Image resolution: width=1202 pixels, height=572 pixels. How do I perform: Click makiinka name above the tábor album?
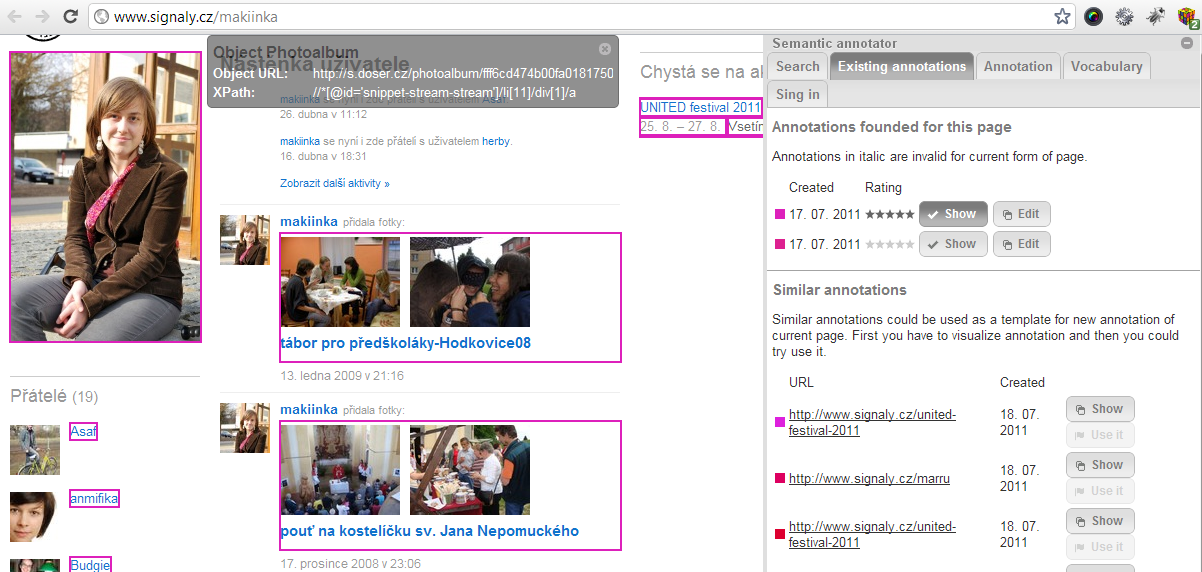308,221
